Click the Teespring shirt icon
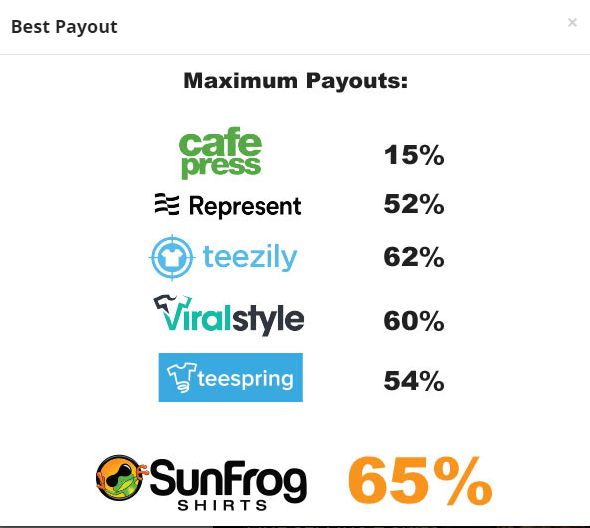 tap(182, 377)
